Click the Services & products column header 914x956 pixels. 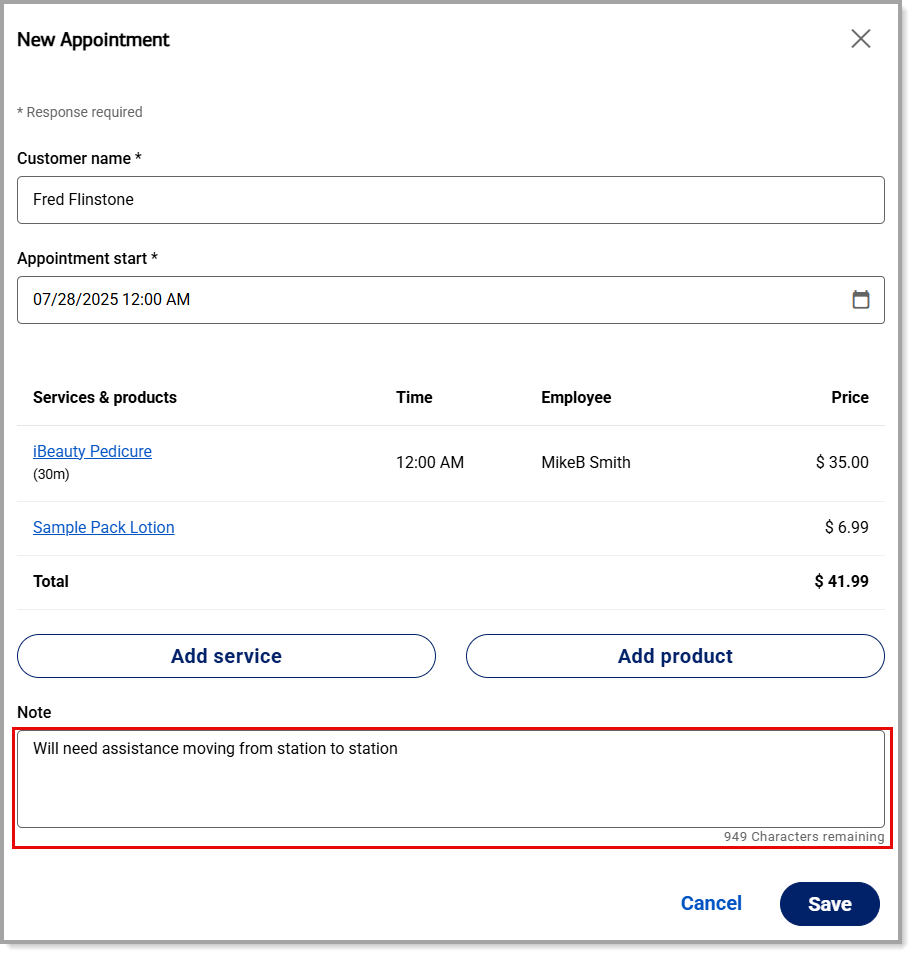pos(105,398)
